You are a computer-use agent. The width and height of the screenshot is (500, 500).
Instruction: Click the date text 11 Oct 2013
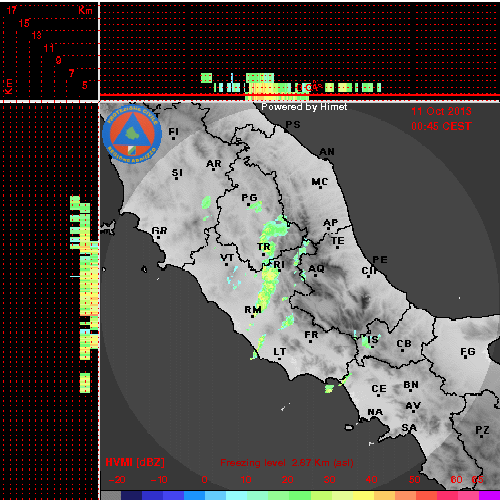tap(441, 111)
